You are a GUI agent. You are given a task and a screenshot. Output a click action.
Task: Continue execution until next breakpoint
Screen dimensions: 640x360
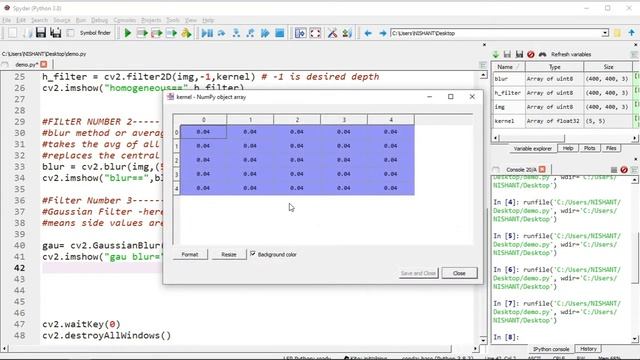pyautogui.click(x=265, y=33)
